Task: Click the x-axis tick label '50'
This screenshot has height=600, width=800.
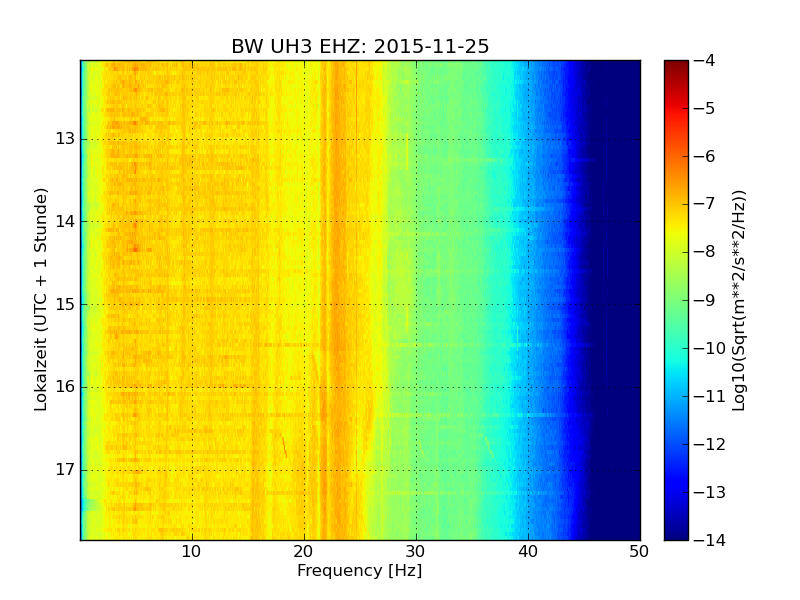Action: 639,552
